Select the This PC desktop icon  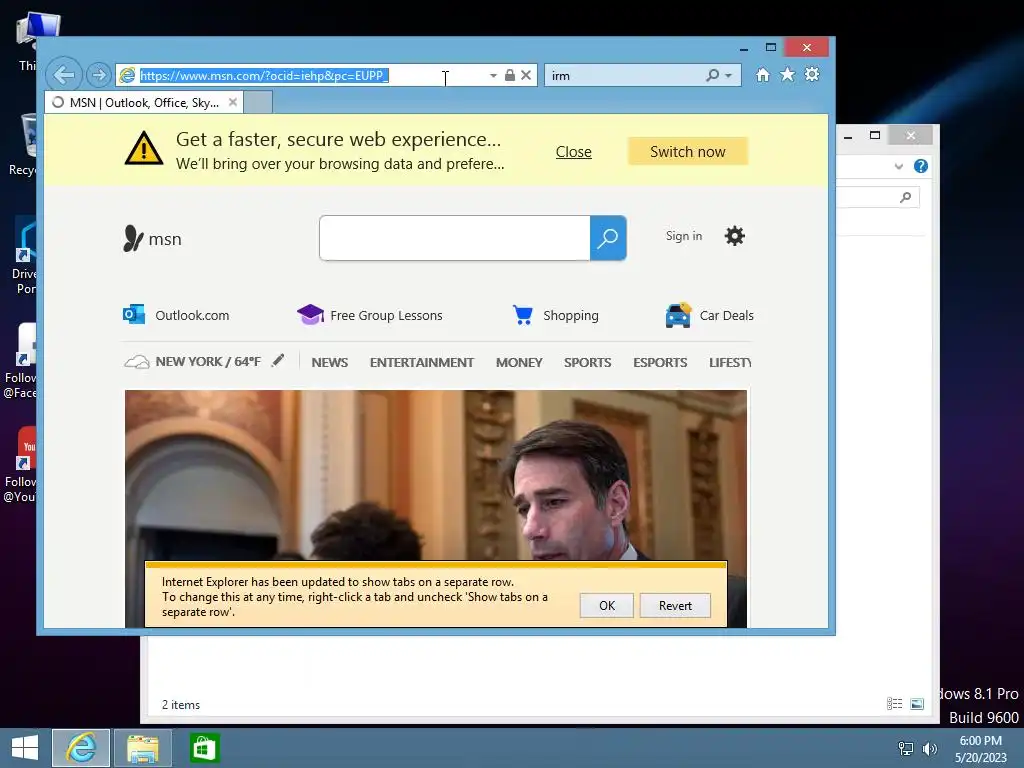(x=28, y=42)
